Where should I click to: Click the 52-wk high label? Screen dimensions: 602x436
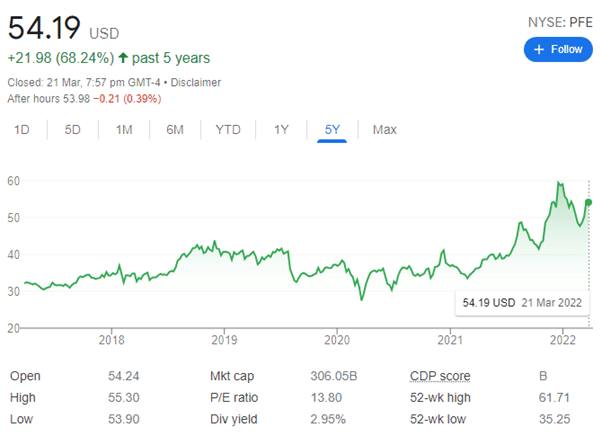point(440,398)
